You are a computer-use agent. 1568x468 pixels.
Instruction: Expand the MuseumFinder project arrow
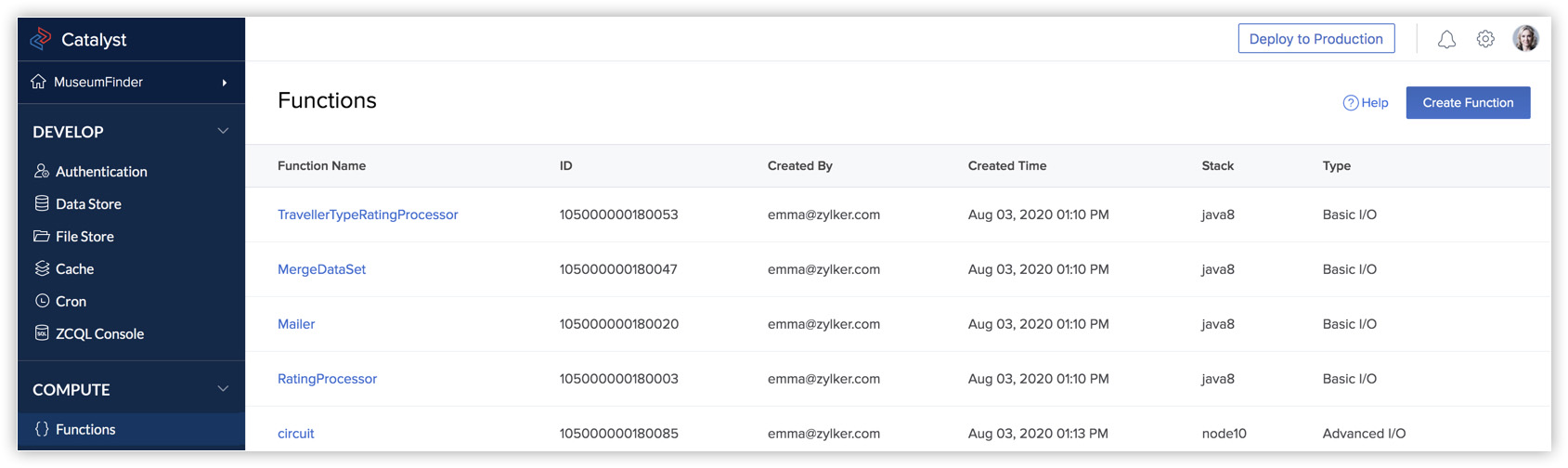point(224,83)
